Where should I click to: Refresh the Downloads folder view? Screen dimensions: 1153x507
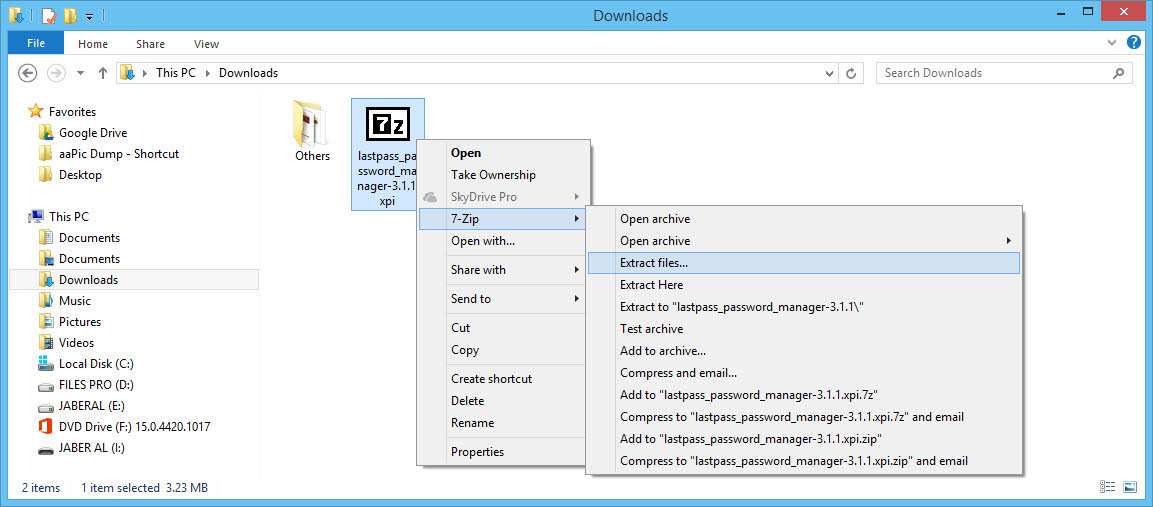851,73
